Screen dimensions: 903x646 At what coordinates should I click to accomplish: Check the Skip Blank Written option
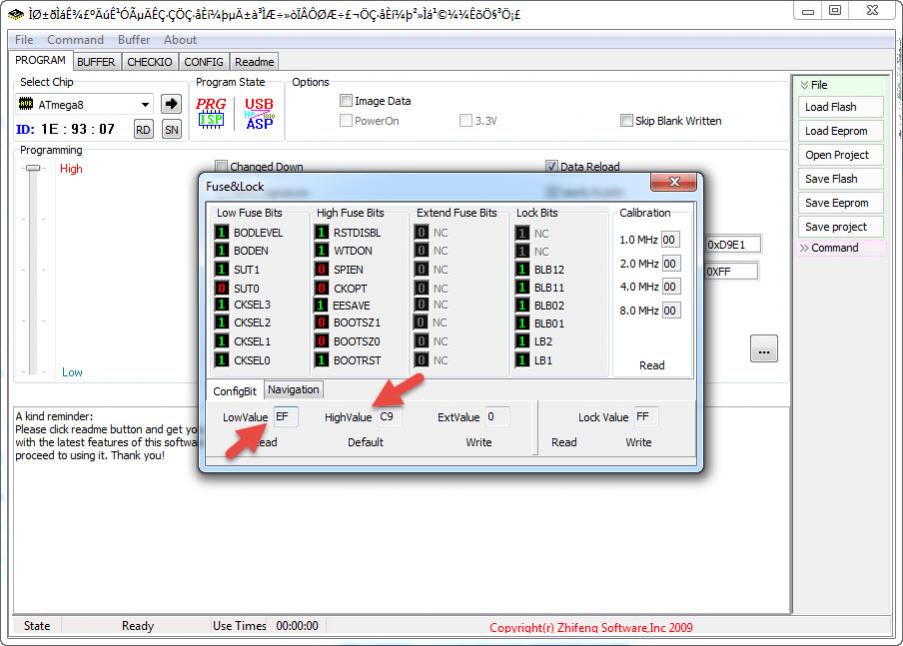pyautogui.click(x=627, y=121)
